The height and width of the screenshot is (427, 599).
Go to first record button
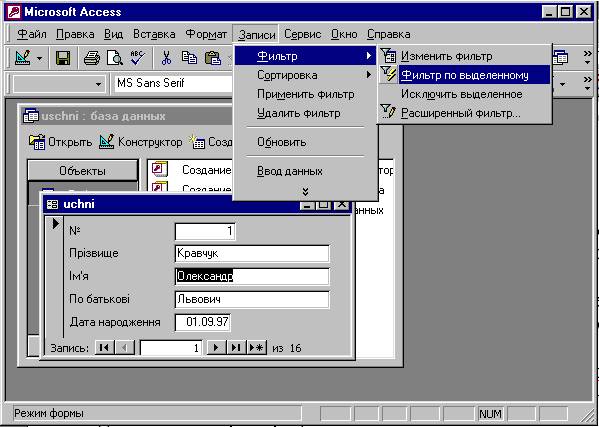[x=104, y=348]
